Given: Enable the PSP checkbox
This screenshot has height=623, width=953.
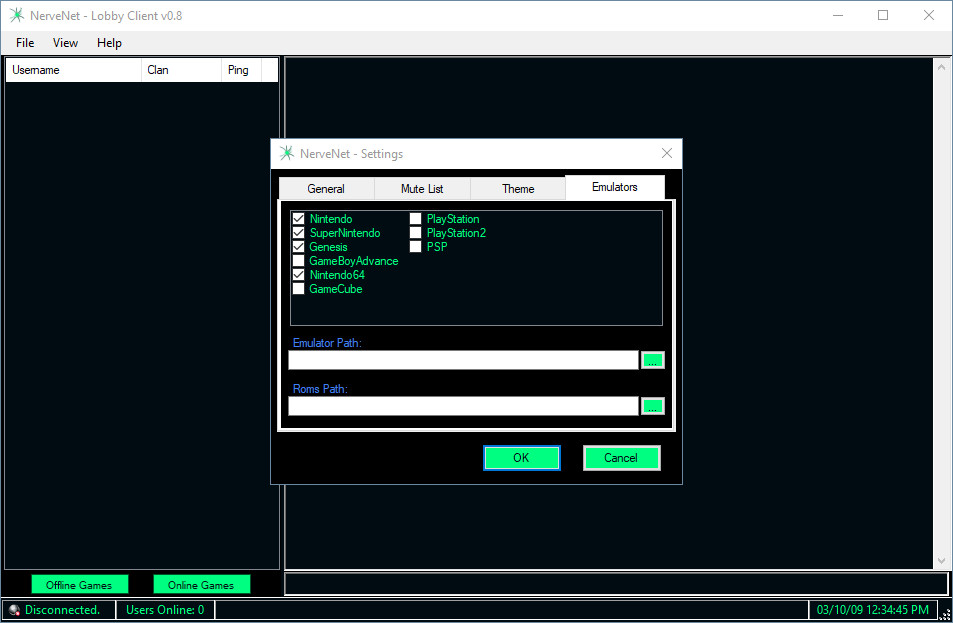Looking at the screenshot, I should point(415,247).
